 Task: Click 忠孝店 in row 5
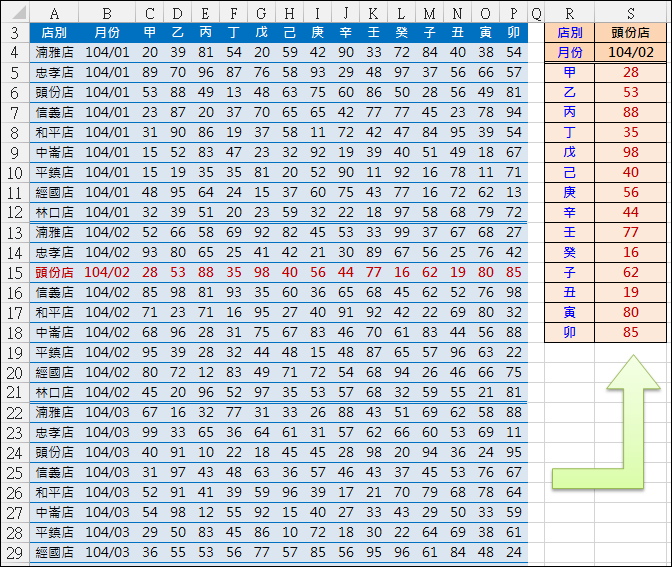(54, 72)
